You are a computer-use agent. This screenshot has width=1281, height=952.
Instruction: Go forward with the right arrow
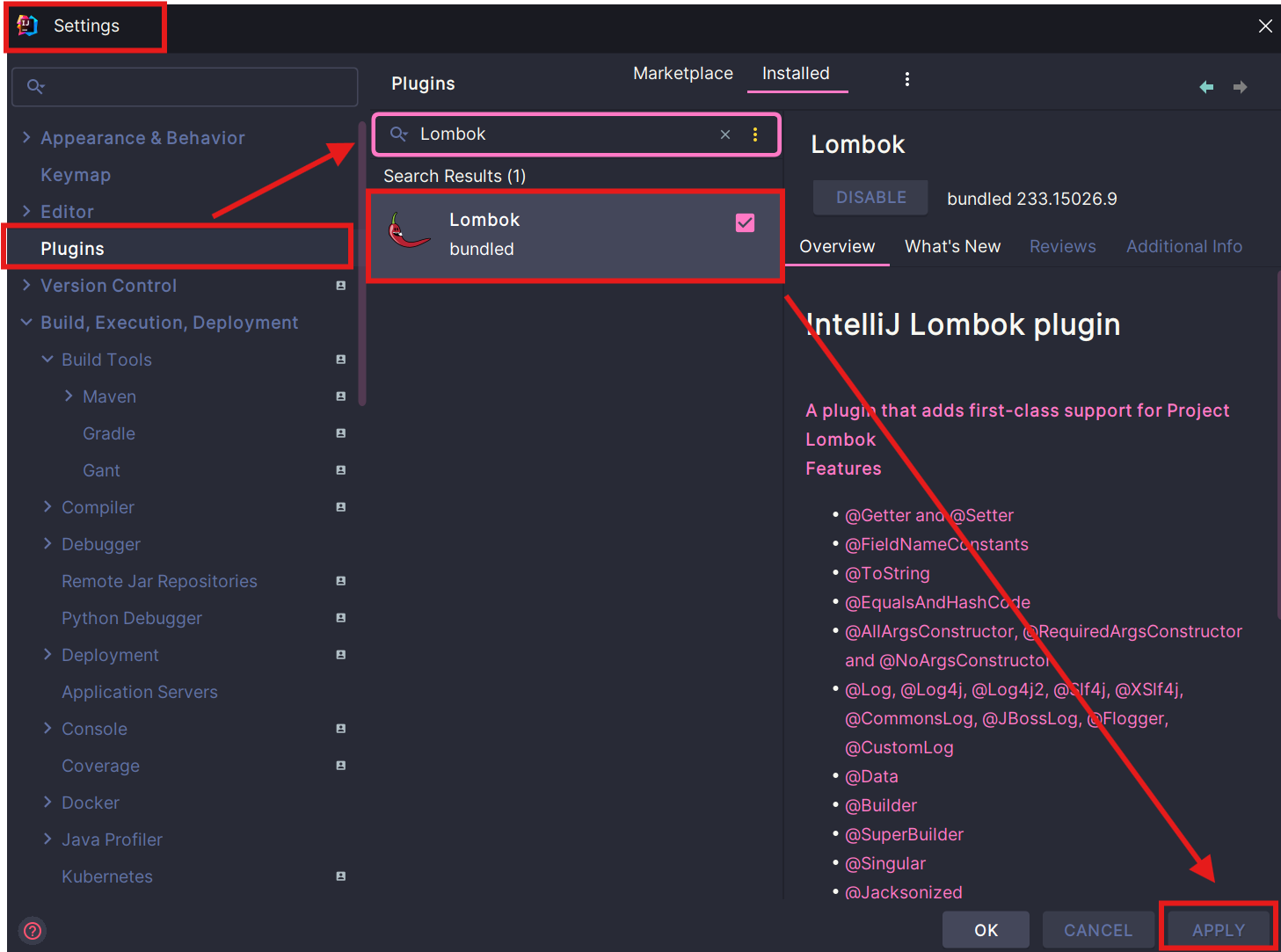(1240, 87)
